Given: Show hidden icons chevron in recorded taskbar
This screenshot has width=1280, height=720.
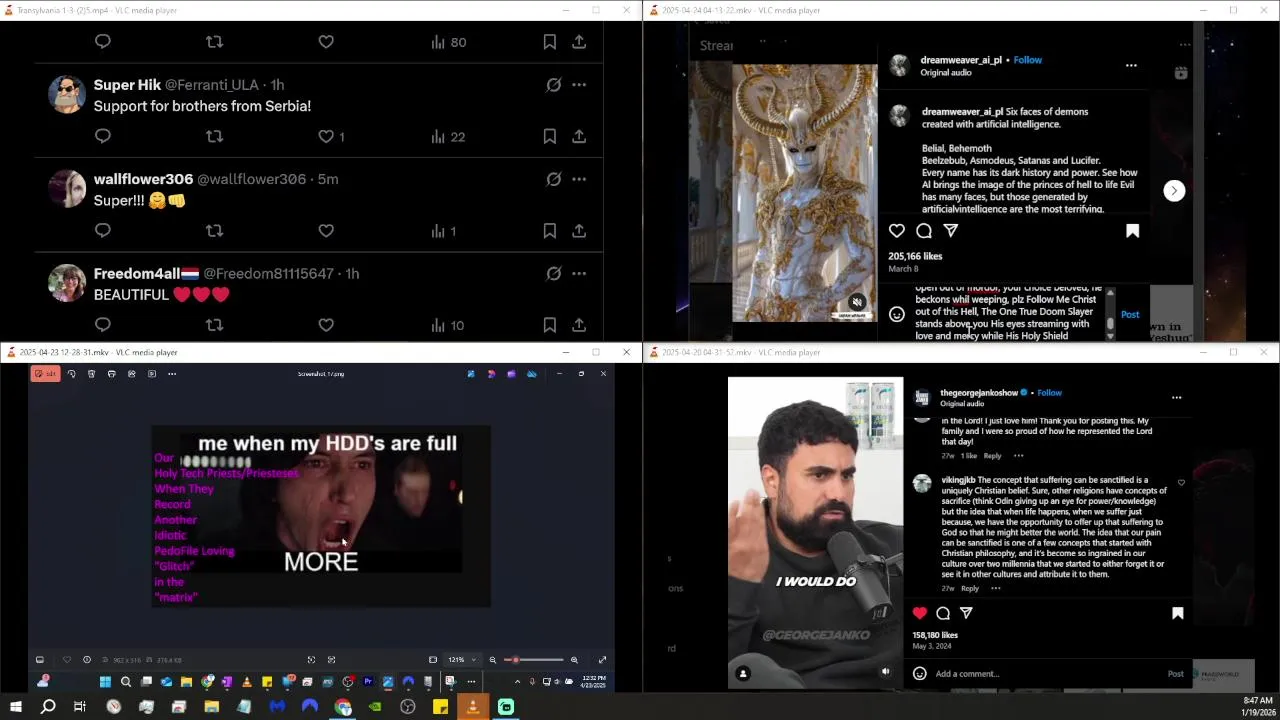Looking at the screenshot, I should (x=517, y=682).
